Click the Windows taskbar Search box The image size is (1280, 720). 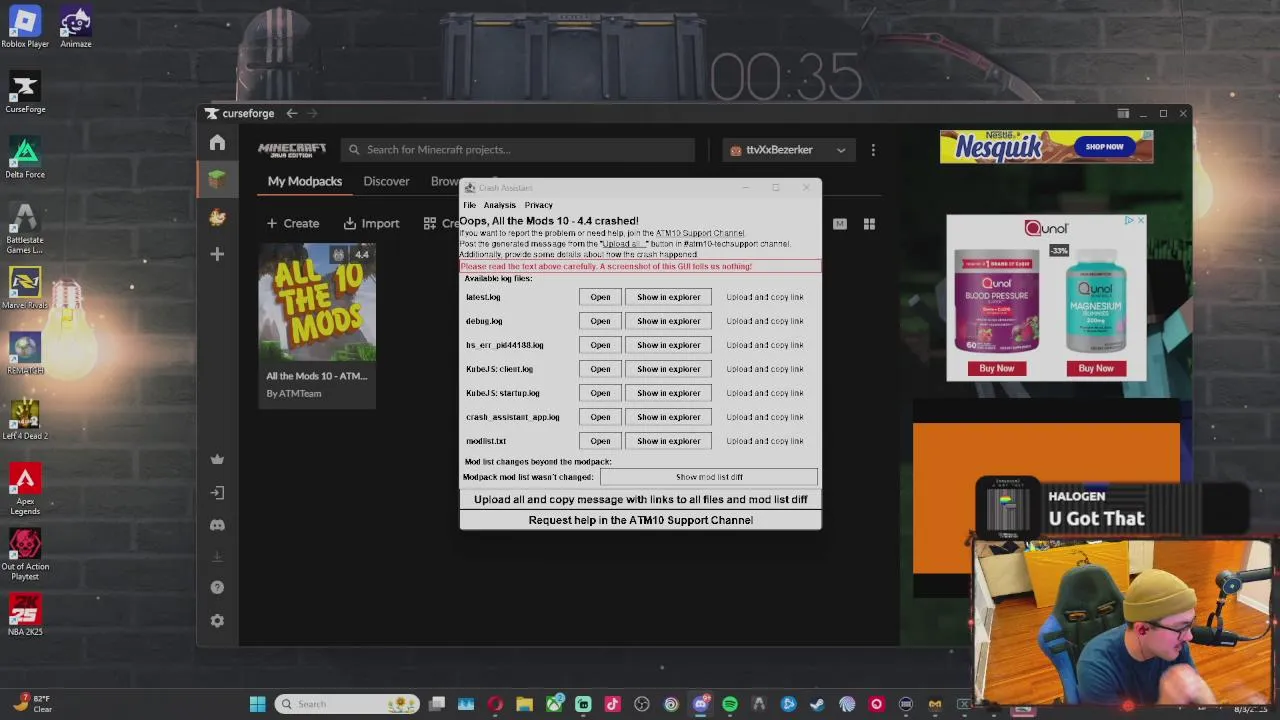pyautogui.click(x=347, y=704)
